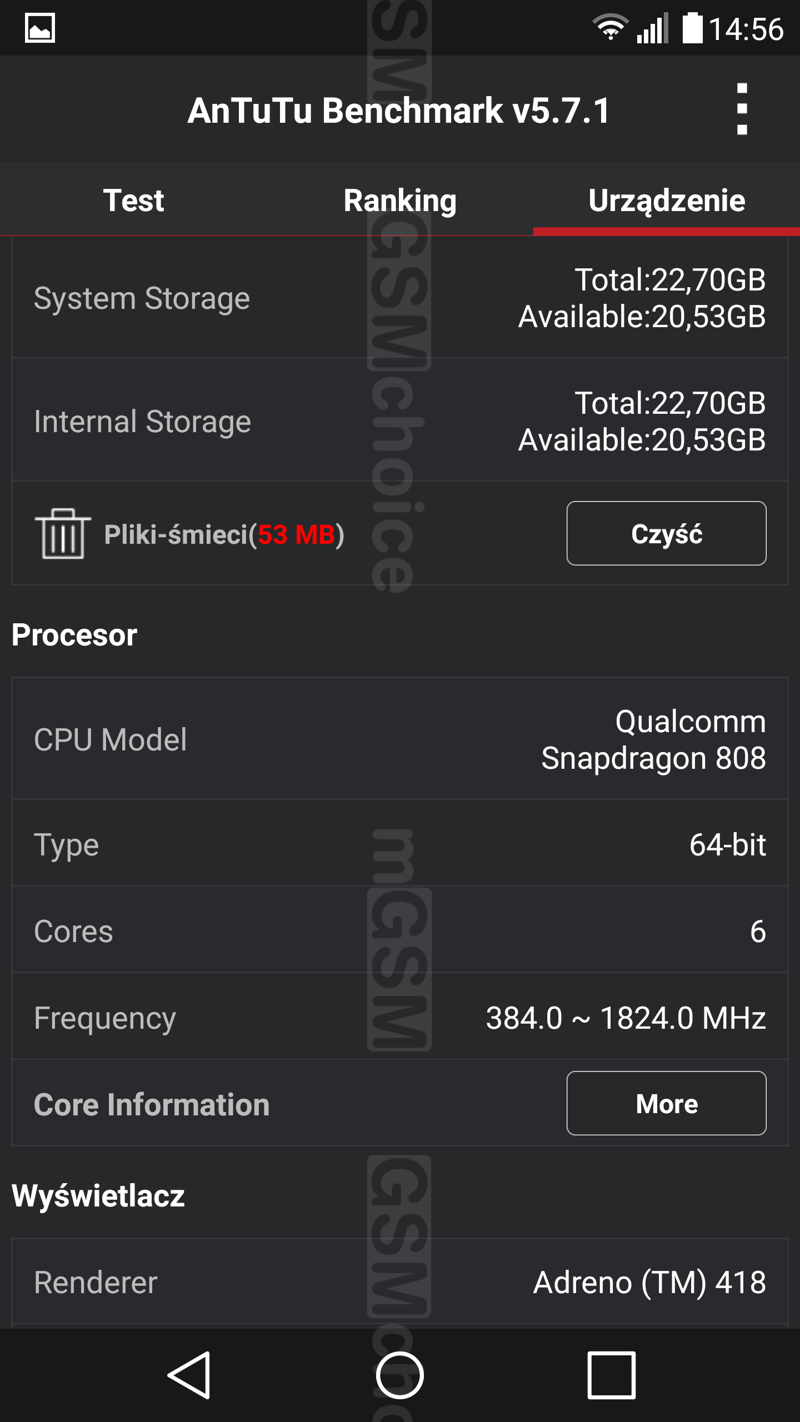Tap the Android back navigation icon
Viewport: 800px width, 1422px height.
189,1375
